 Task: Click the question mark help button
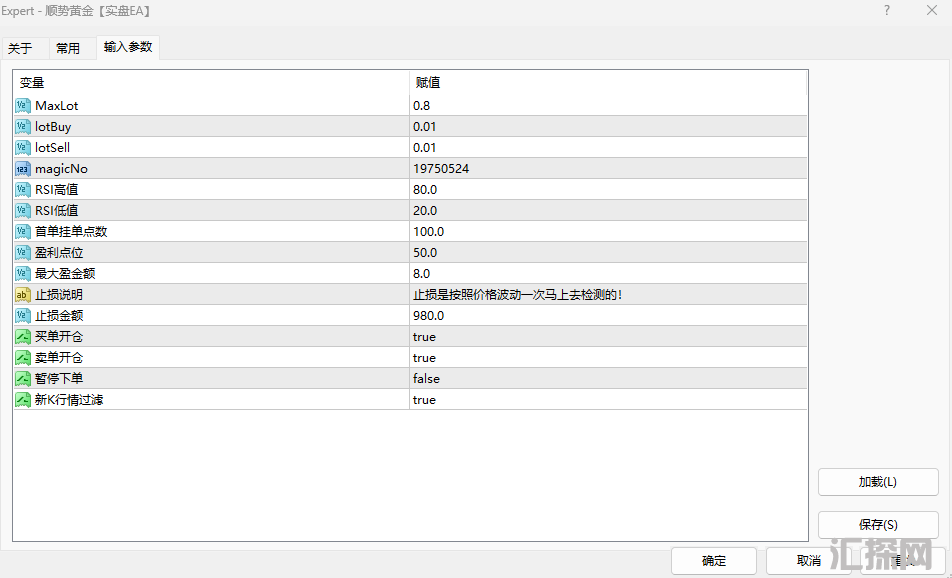pyautogui.click(x=886, y=10)
